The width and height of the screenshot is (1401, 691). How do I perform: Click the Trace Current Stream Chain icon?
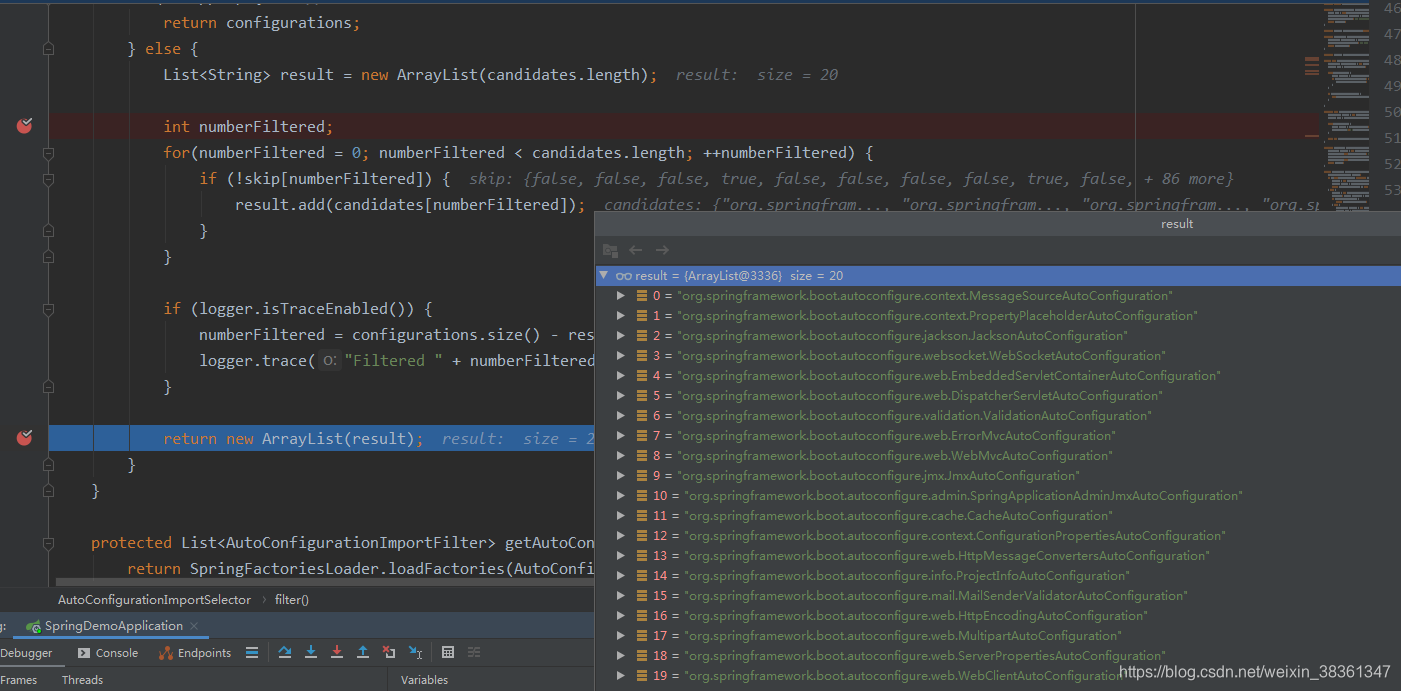[474, 652]
